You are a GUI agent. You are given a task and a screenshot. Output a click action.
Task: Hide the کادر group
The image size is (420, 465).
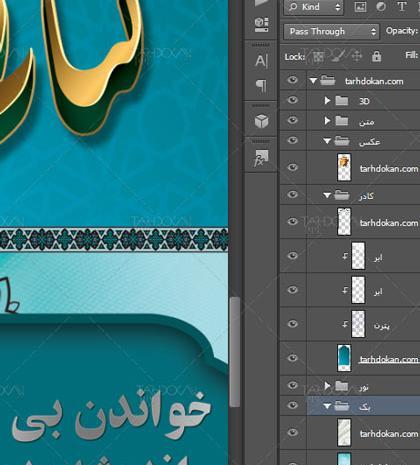pos(293,194)
